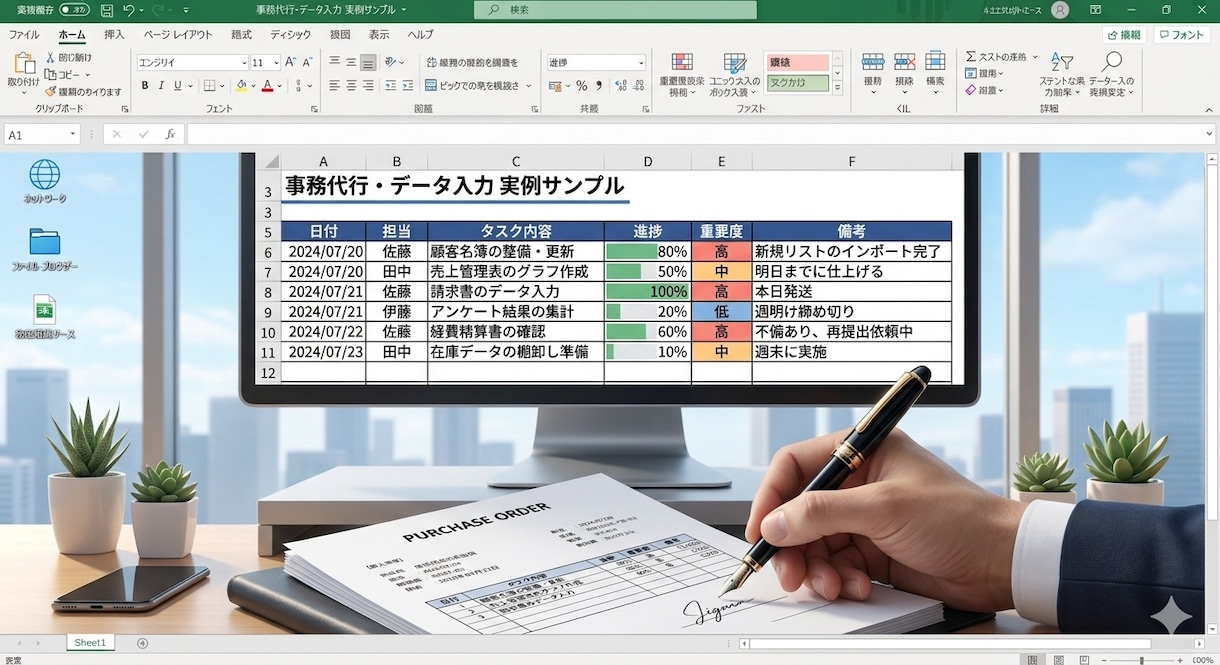Click the red cell style swatch
This screenshot has width=1220, height=665.
point(797,62)
